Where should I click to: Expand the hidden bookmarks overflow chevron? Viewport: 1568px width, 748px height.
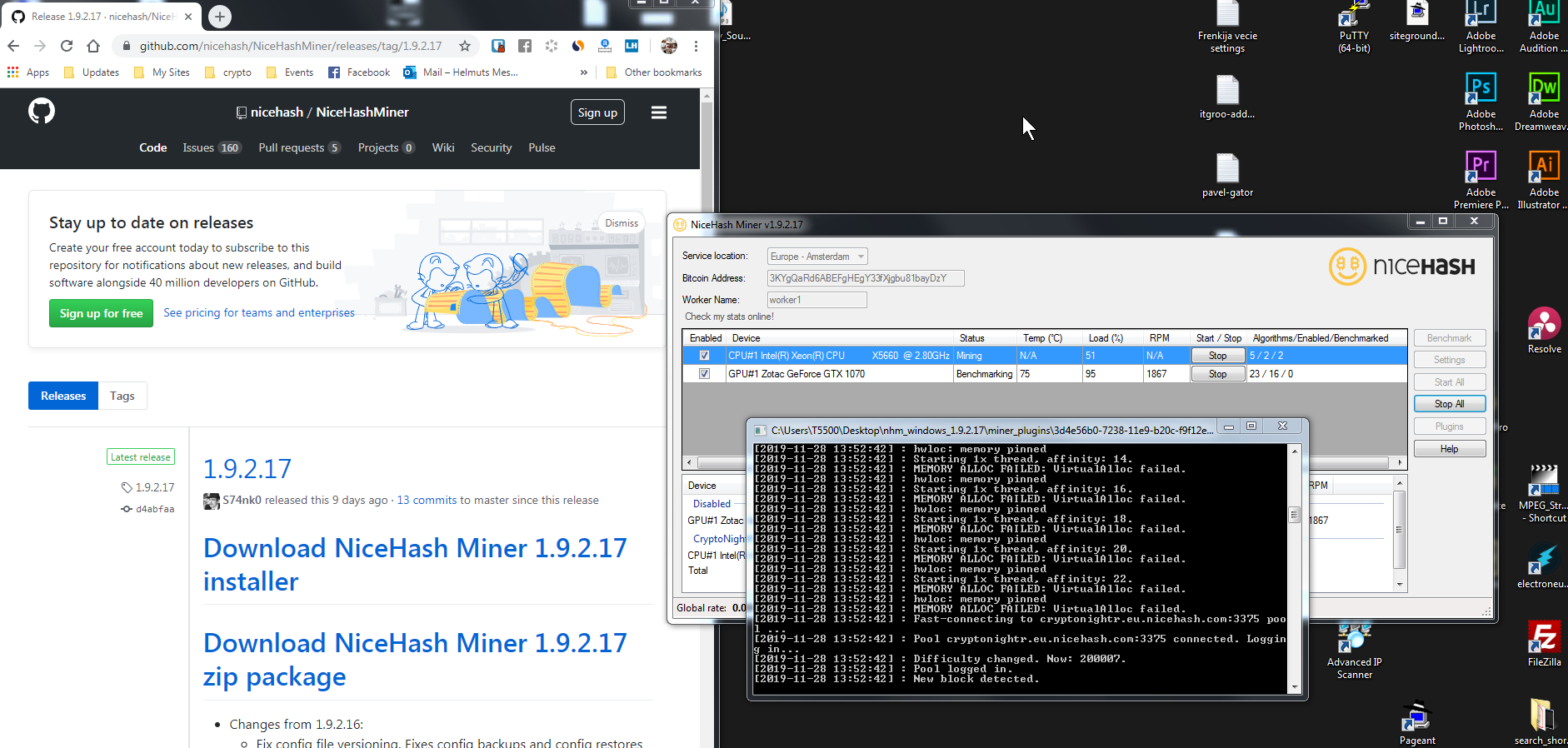pos(583,72)
